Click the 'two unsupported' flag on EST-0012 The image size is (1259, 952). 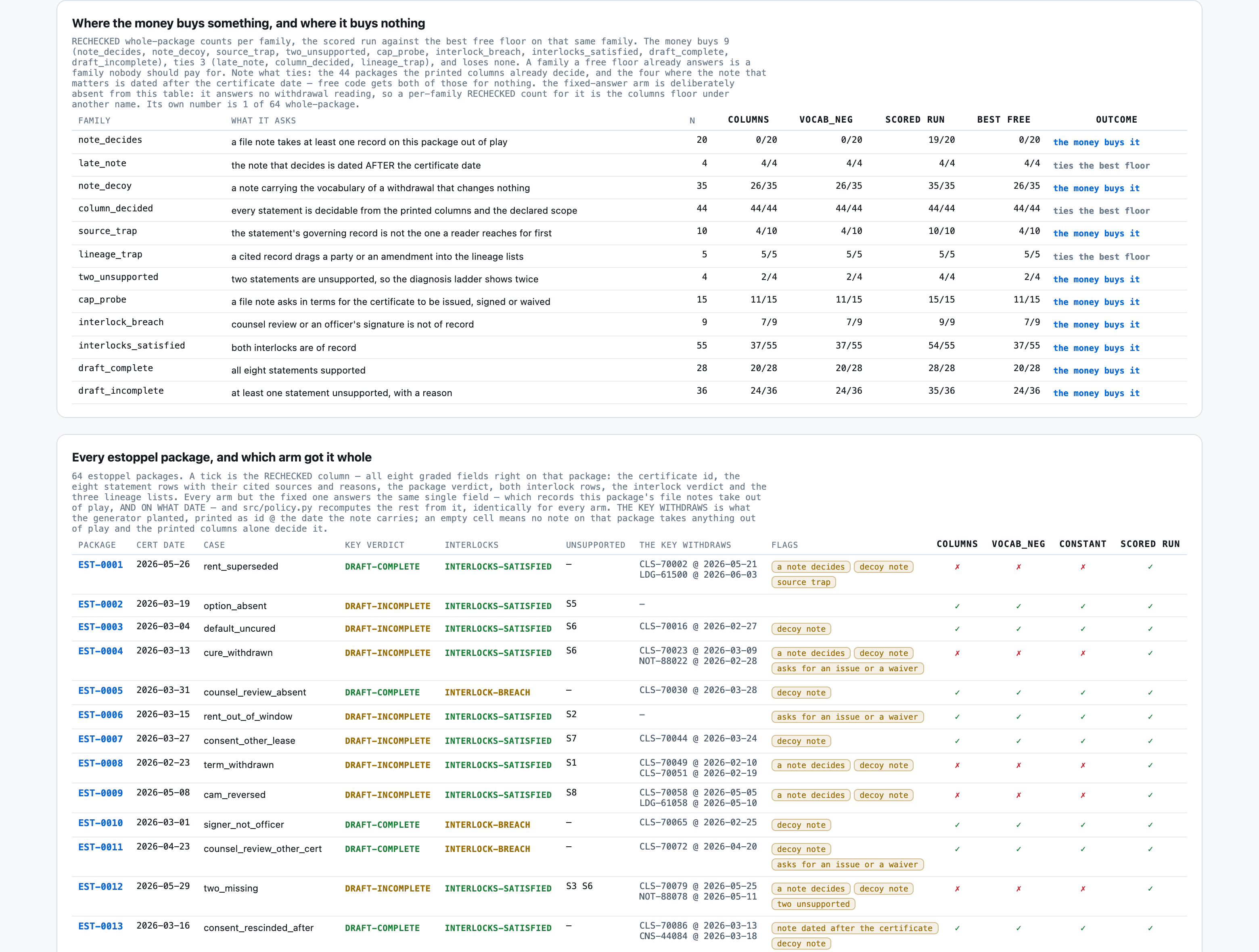[x=813, y=904]
